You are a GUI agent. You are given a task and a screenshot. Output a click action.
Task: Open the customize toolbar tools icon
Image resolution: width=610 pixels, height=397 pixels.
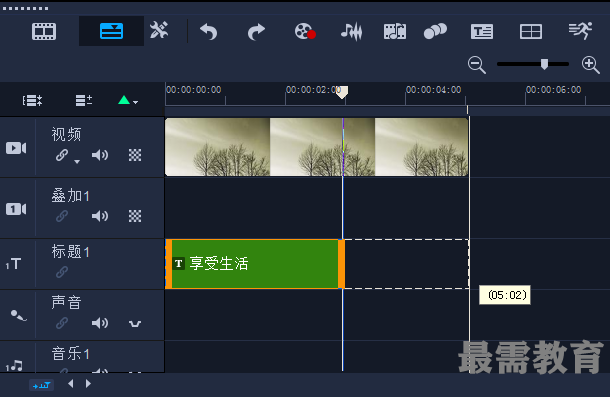[x=159, y=30]
